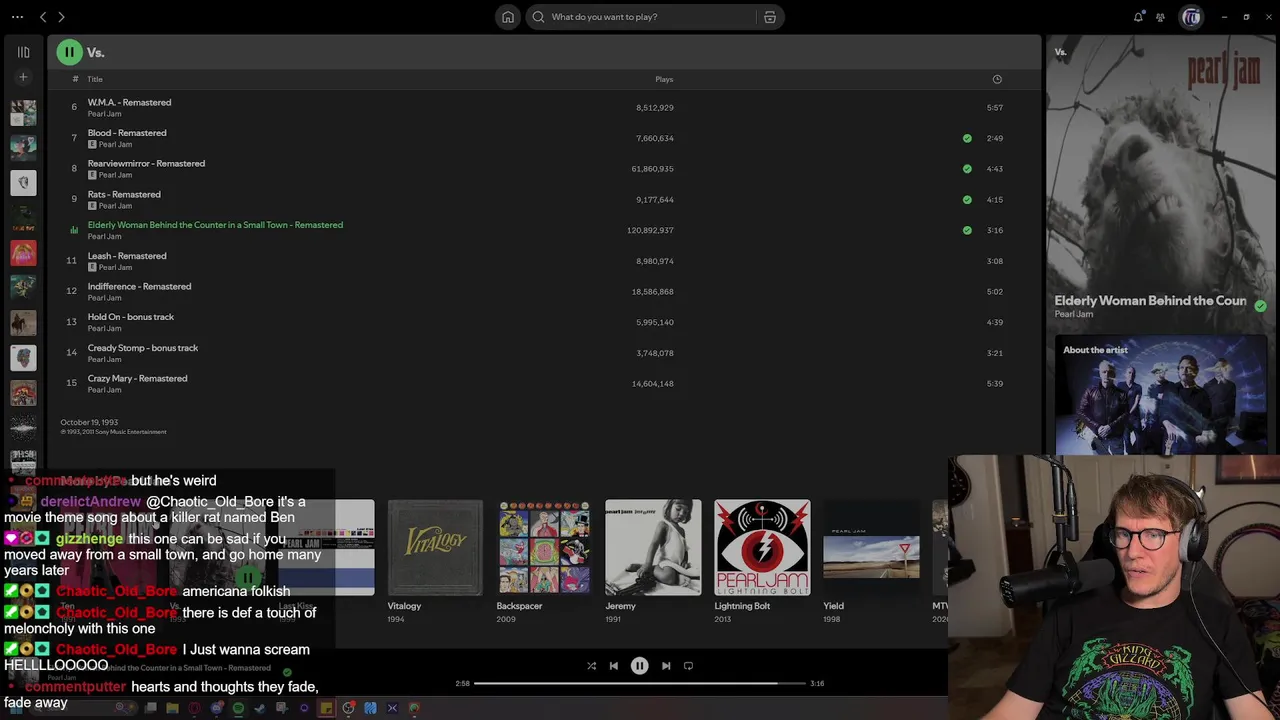Click 61,860,935 plays for Rearviewmirror
This screenshot has height=720, width=1280.
click(652, 169)
